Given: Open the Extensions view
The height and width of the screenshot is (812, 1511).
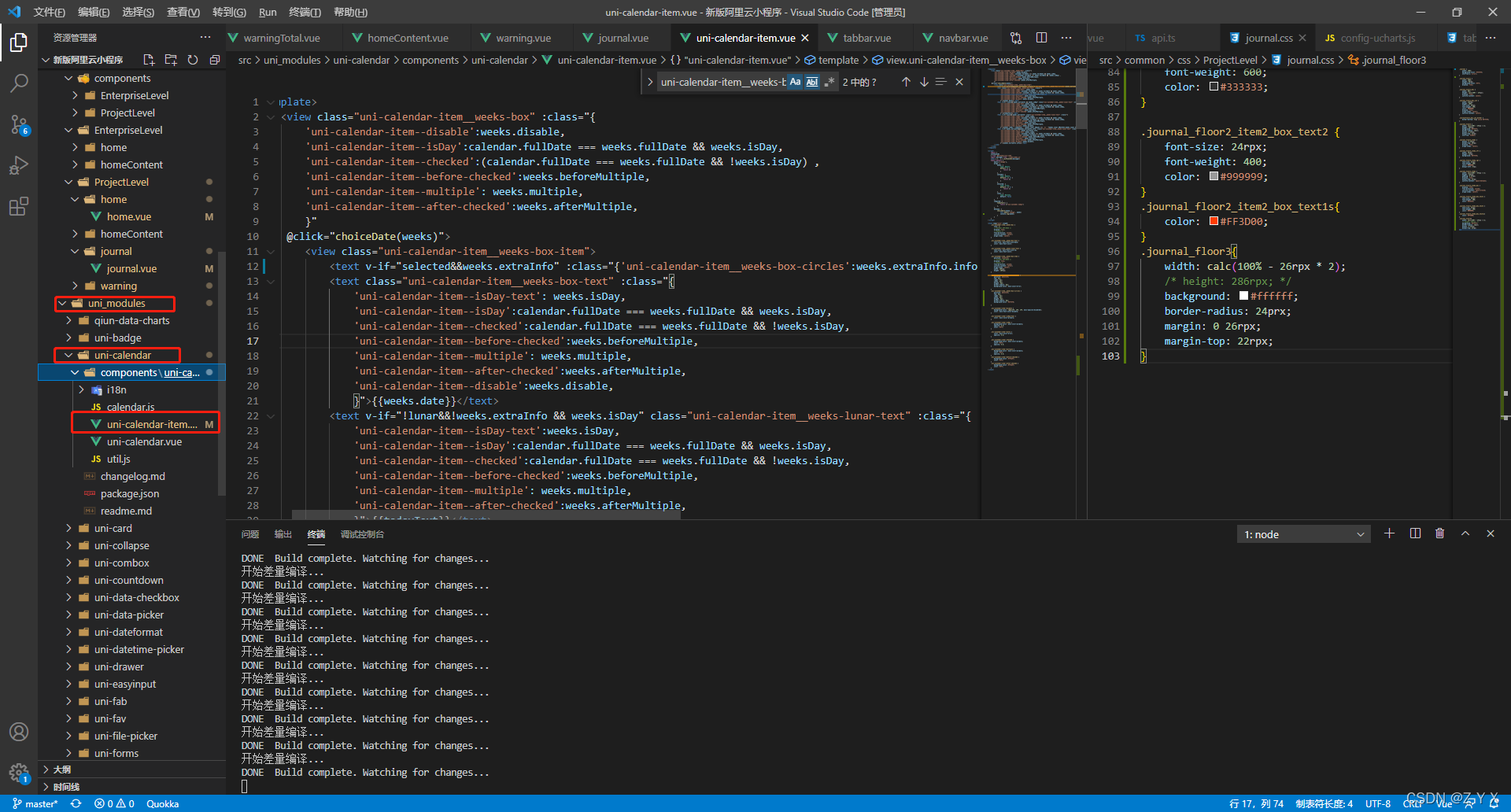Looking at the screenshot, I should [19, 207].
